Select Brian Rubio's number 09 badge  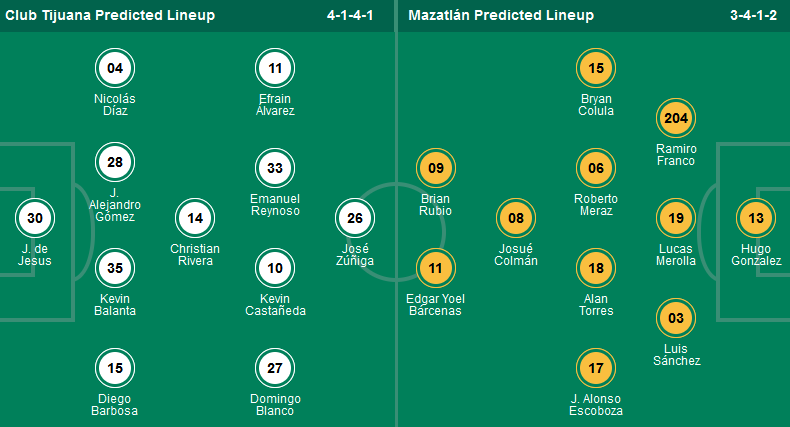coord(436,169)
